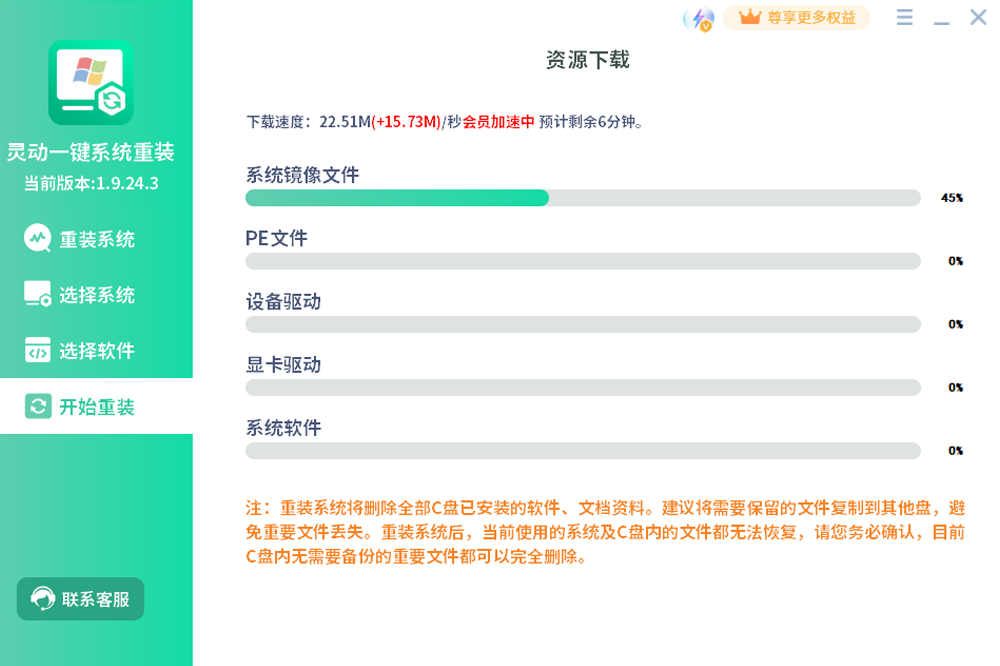Click the 重装系统 heartbeat icon
The image size is (1000, 666).
coord(37,239)
